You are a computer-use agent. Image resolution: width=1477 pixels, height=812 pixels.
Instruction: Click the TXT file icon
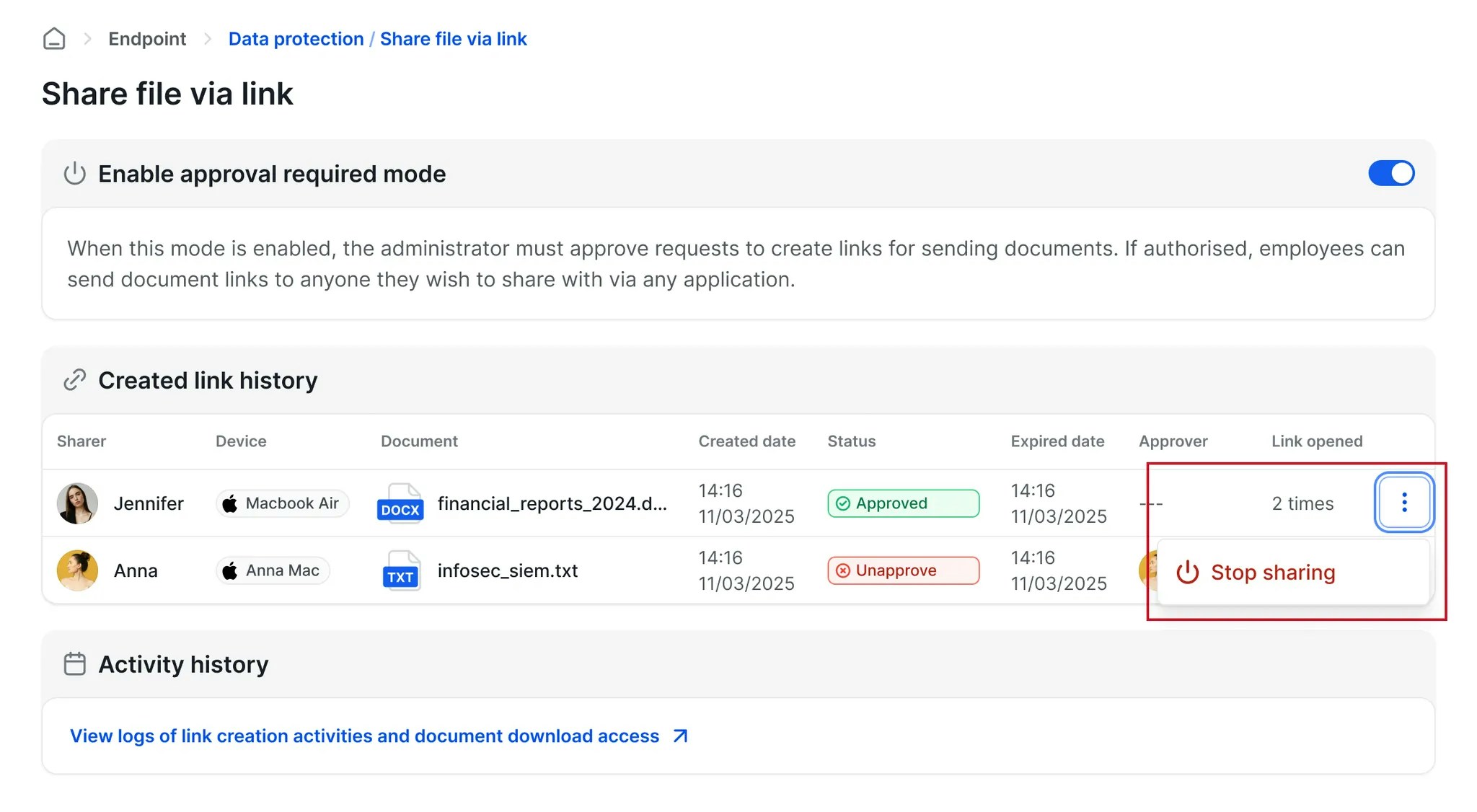coord(400,570)
